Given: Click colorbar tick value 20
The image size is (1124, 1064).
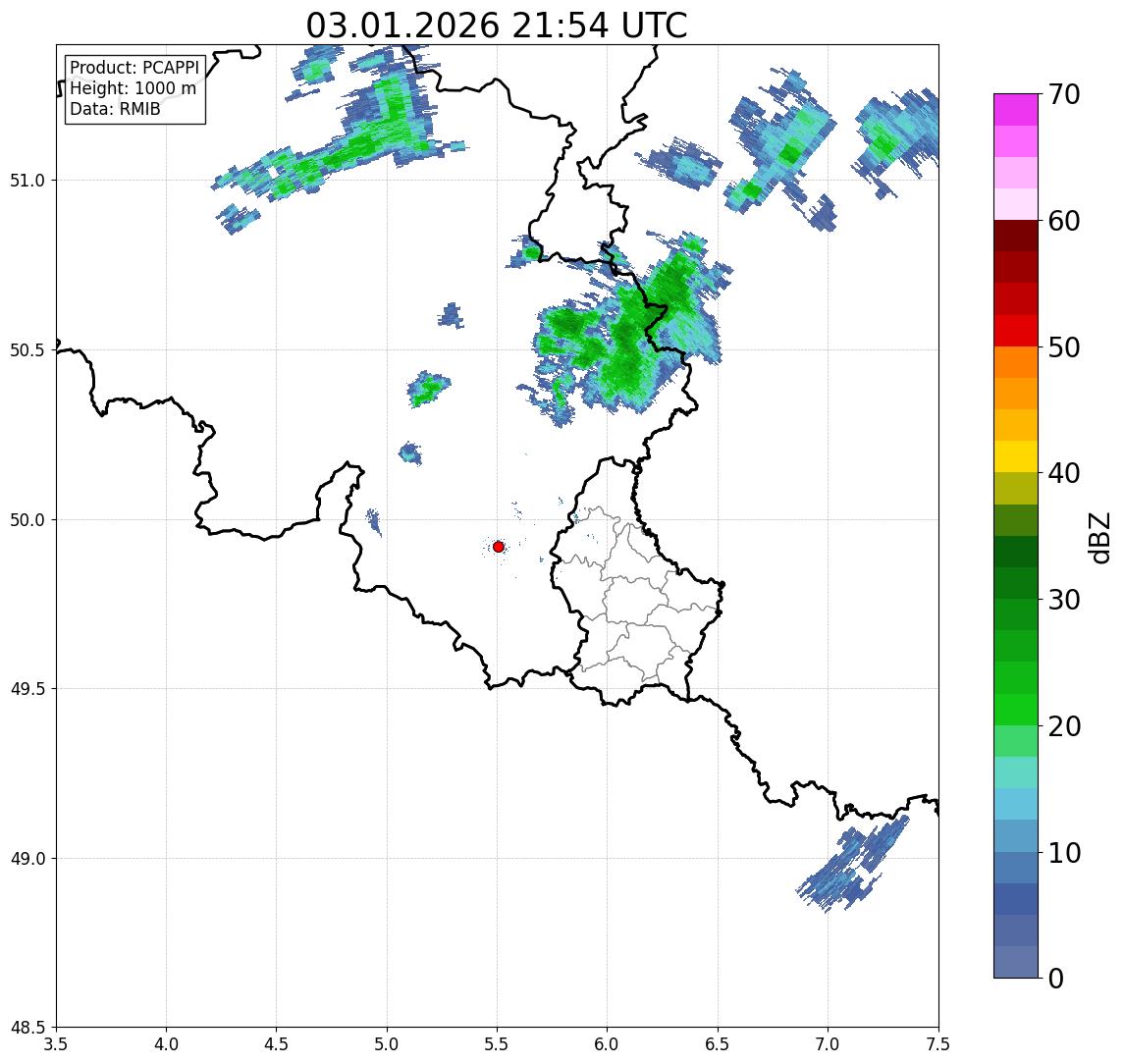Looking at the screenshot, I should (x=1064, y=726).
